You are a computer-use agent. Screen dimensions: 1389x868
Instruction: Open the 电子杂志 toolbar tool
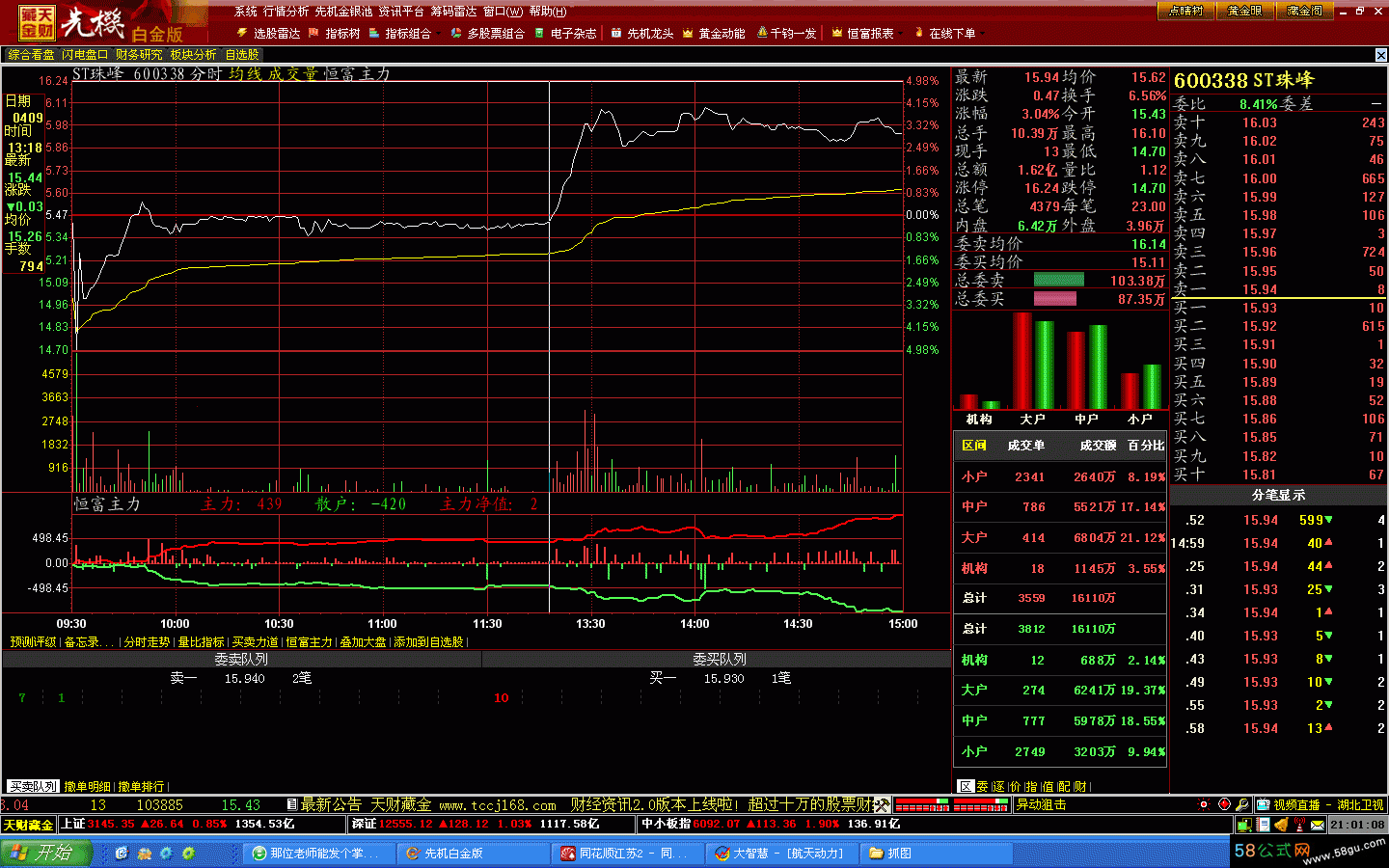pyautogui.click(x=565, y=33)
